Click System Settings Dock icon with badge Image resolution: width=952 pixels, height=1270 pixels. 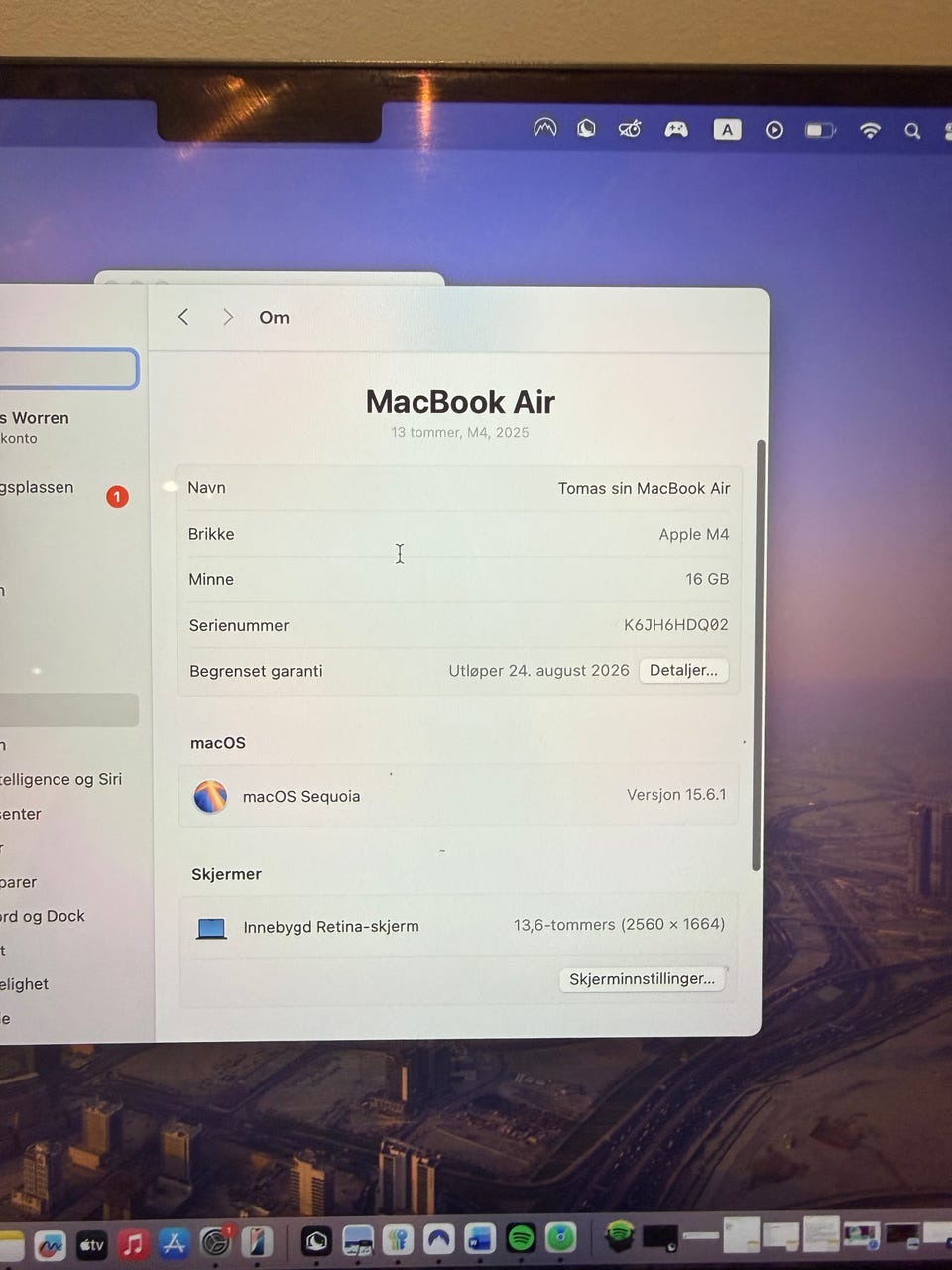(216, 1241)
